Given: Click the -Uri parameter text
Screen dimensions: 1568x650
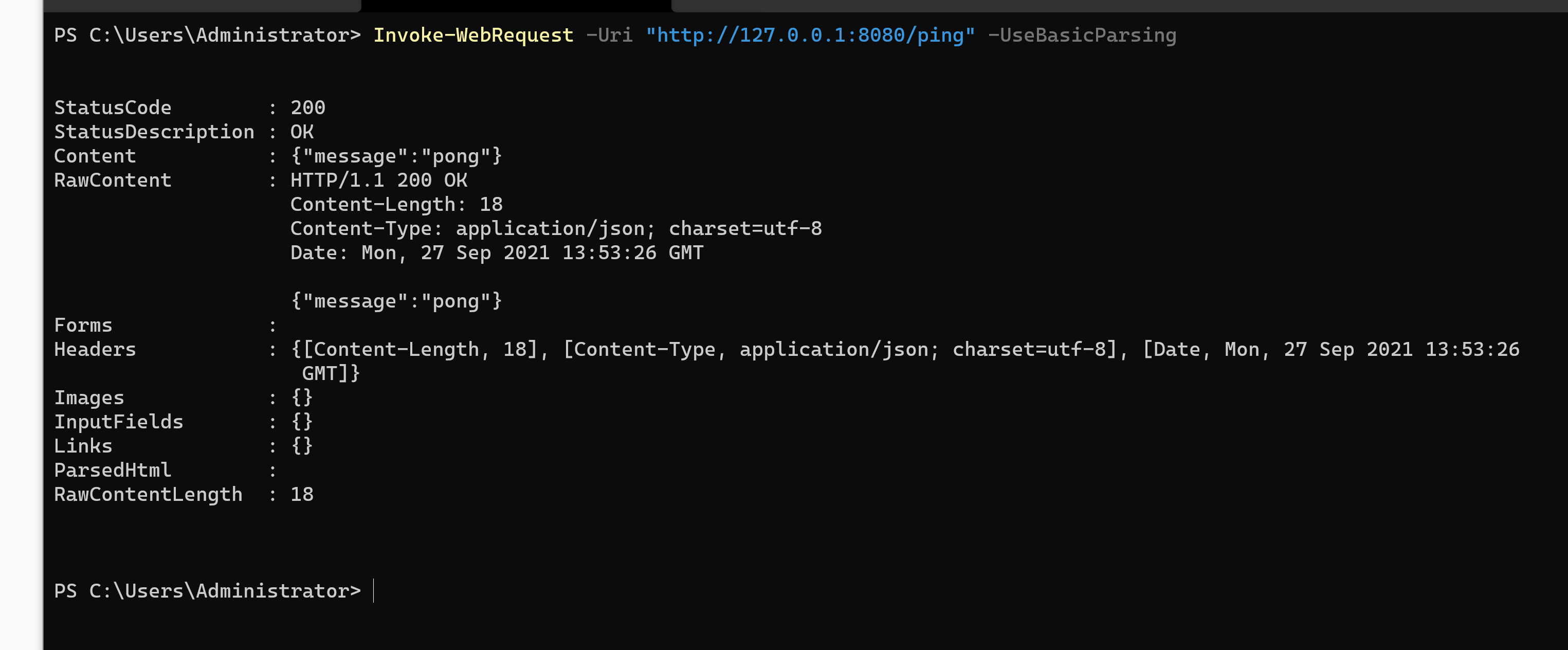Looking at the screenshot, I should [x=609, y=35].
